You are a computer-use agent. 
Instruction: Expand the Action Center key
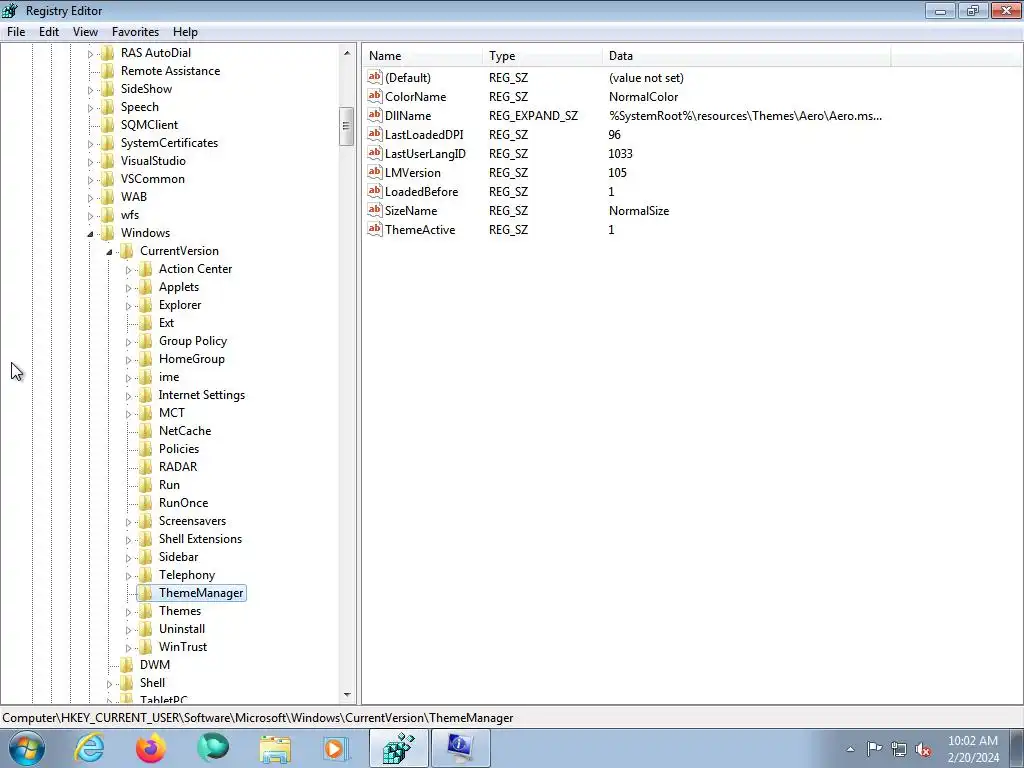coord(128,269)
